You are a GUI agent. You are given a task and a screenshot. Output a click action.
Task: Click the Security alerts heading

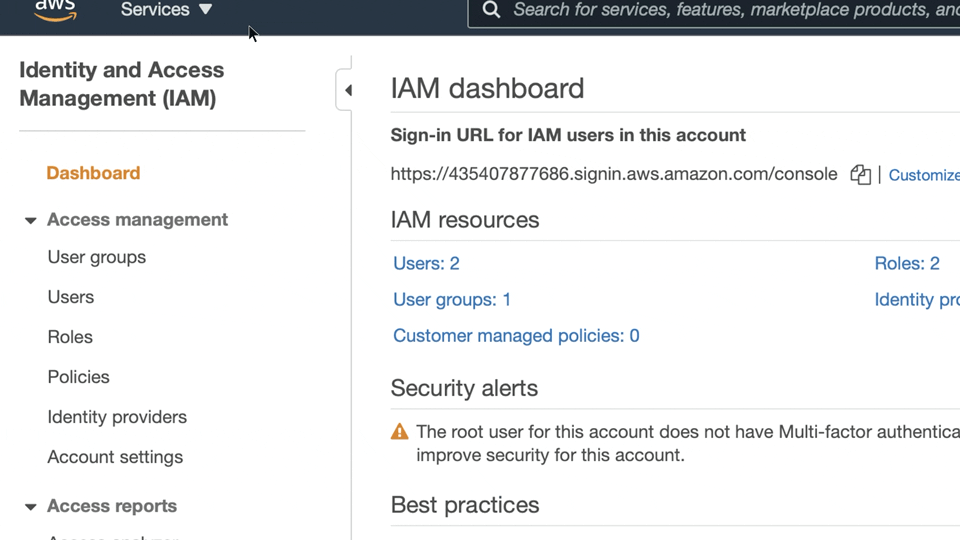[464, 388]
